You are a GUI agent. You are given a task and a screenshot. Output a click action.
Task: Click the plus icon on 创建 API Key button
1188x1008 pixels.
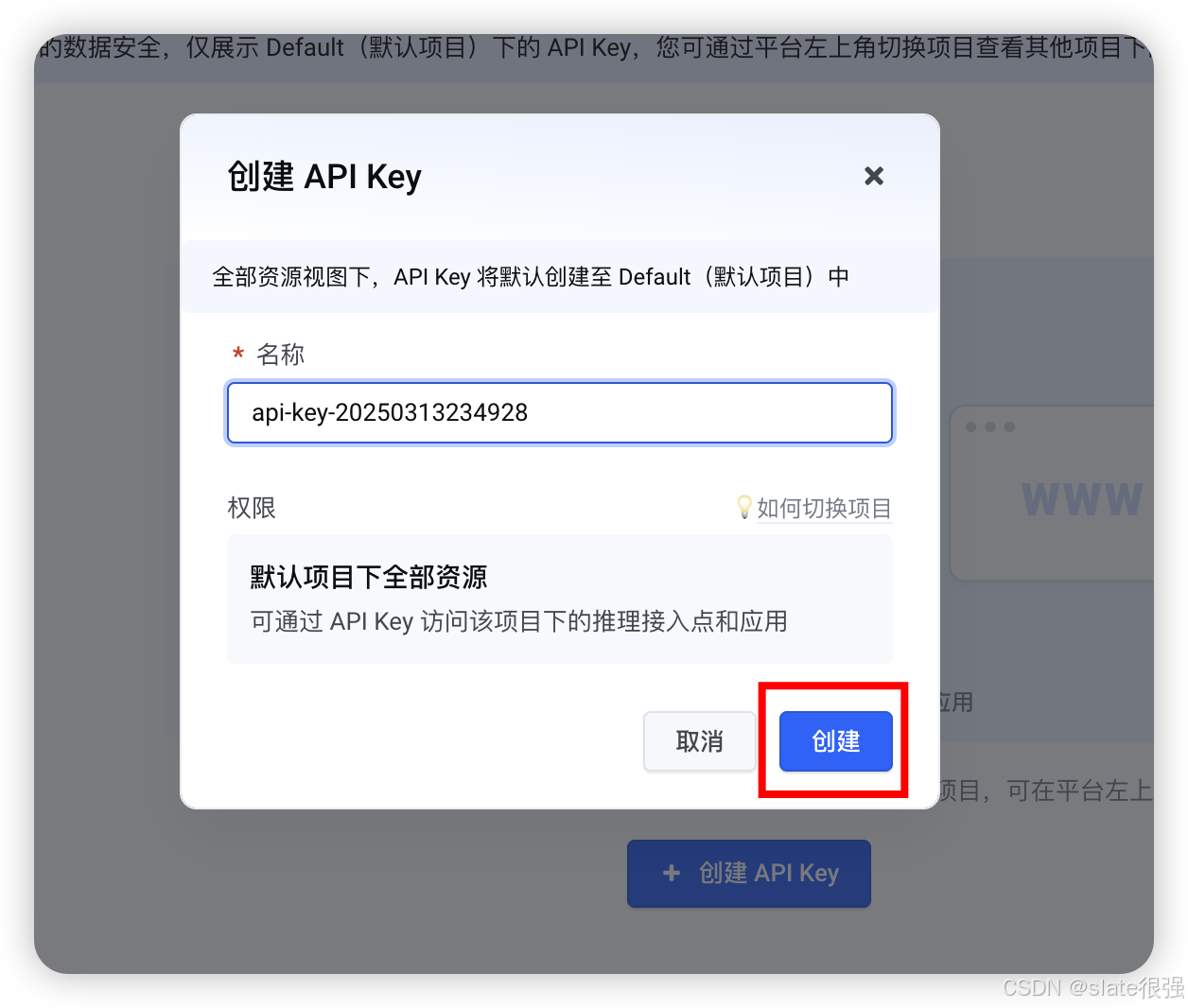[x=672, y=873]
